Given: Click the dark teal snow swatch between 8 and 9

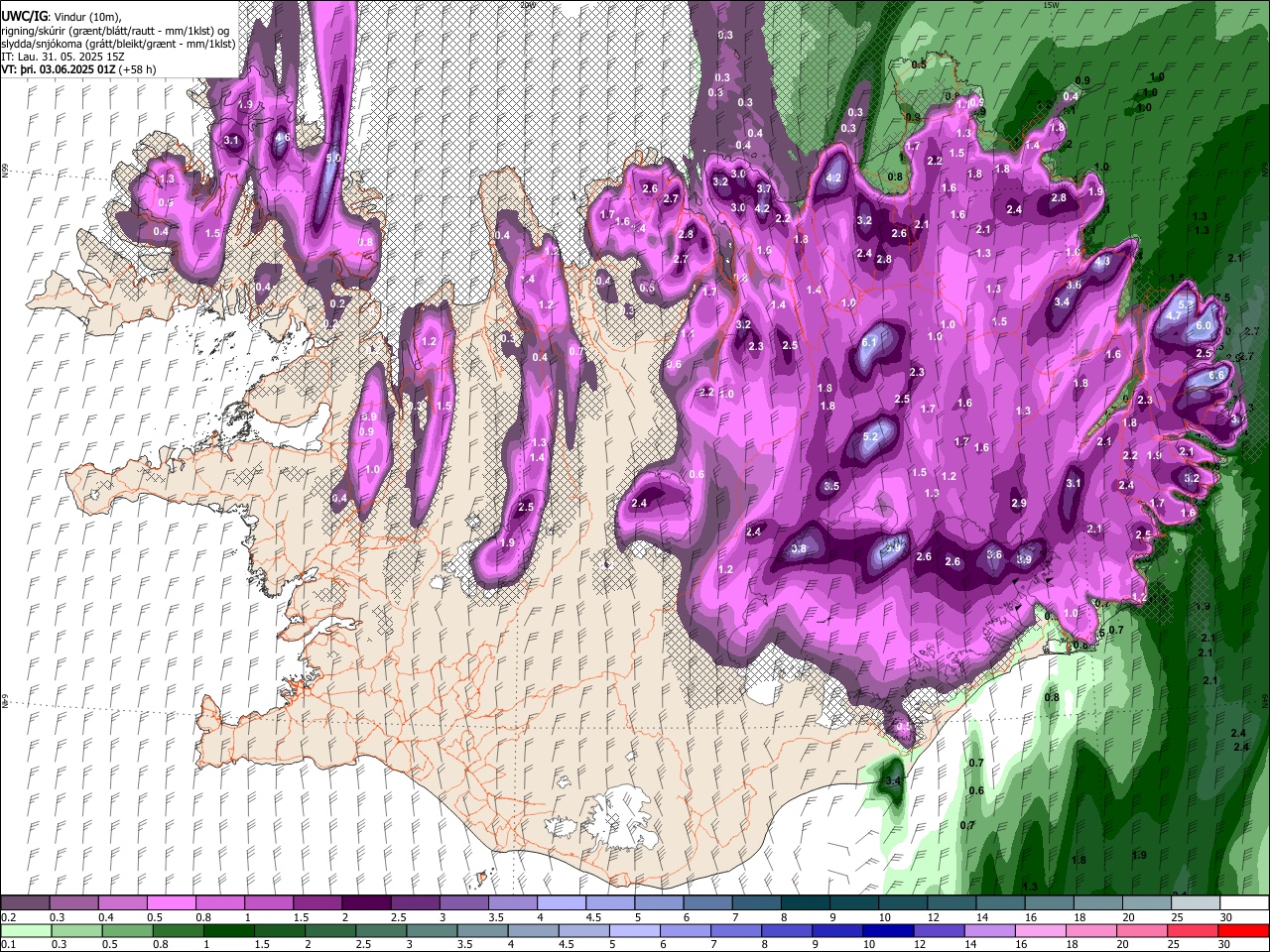Looking at the screenshot, I should [x=806, y=903].
